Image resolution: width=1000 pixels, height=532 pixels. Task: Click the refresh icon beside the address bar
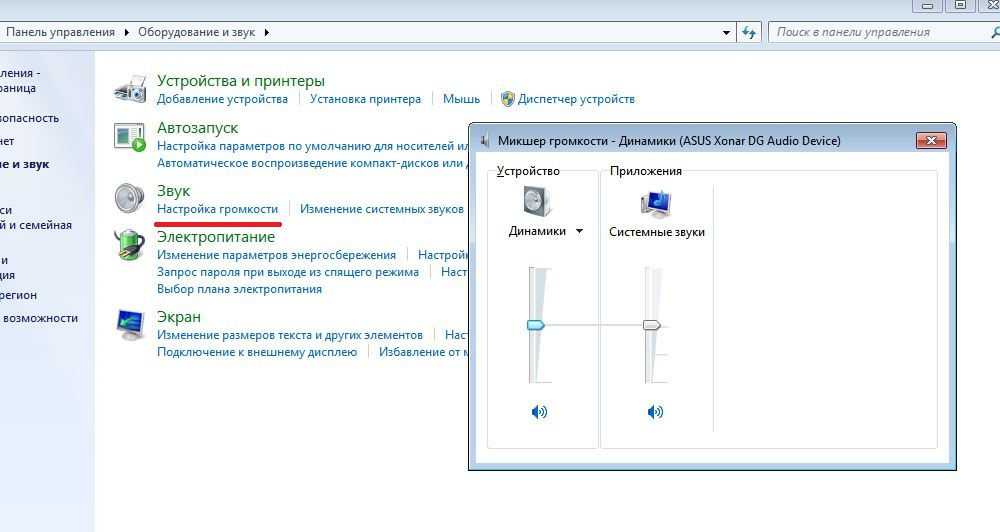[749, 32]
